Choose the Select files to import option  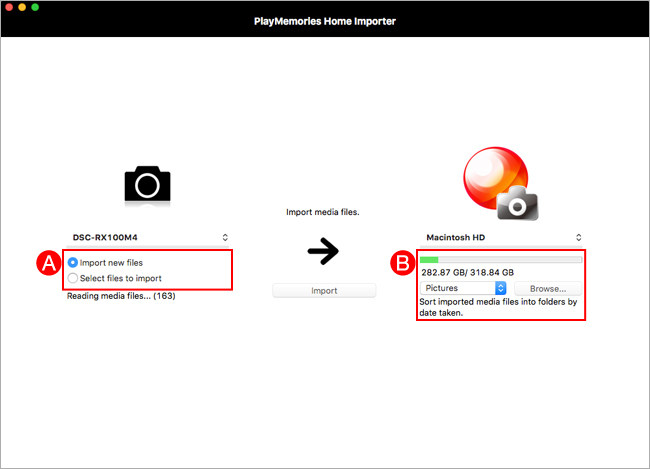coord(73,278)
